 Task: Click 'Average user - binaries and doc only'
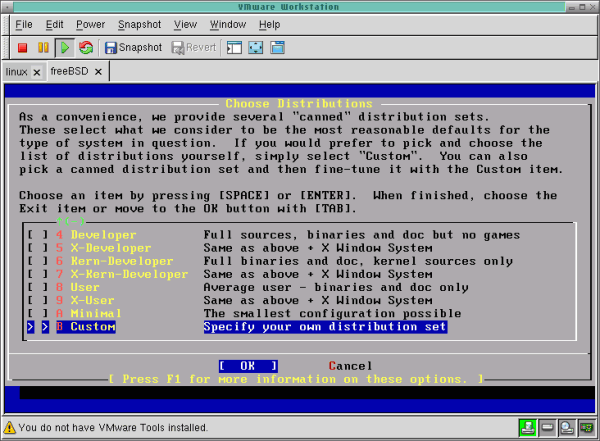pos(336,287)
